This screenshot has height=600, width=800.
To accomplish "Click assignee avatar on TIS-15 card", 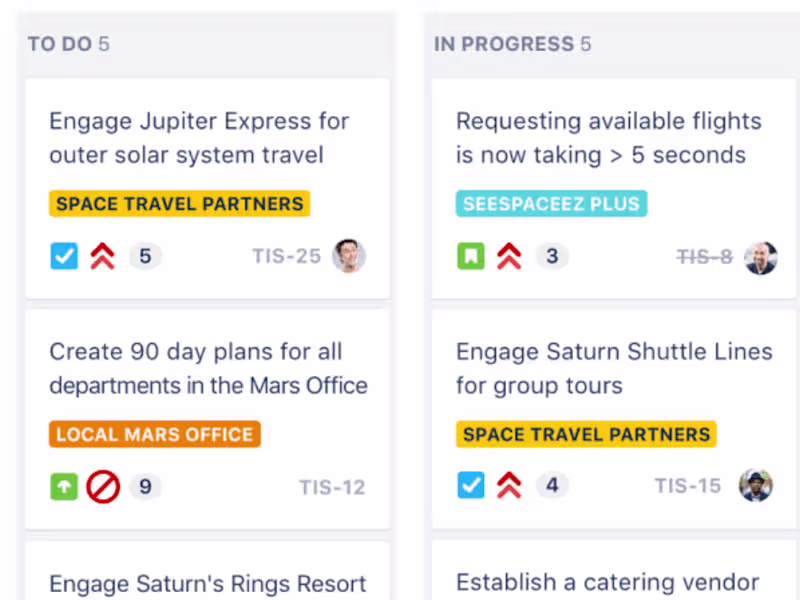I will pos(756,486).
